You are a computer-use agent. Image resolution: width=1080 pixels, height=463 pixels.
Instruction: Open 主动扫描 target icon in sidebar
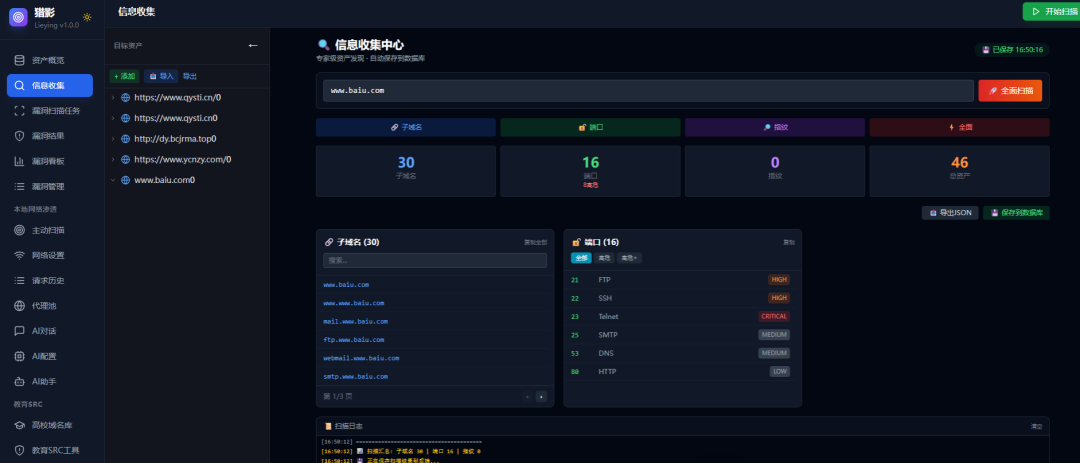[x=19, y=230]
